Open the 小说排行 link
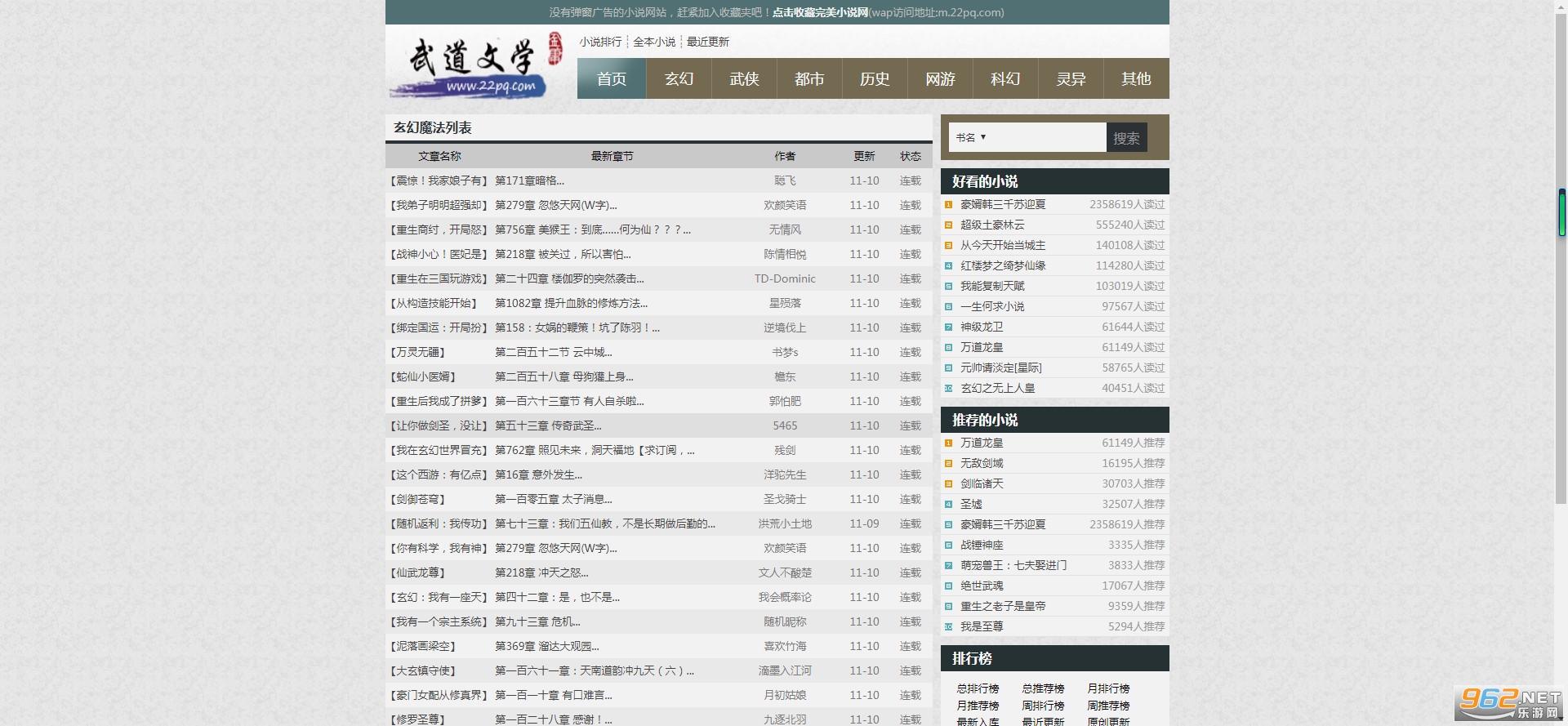This screenshot has height=726, width=1568. pos(600,42)
